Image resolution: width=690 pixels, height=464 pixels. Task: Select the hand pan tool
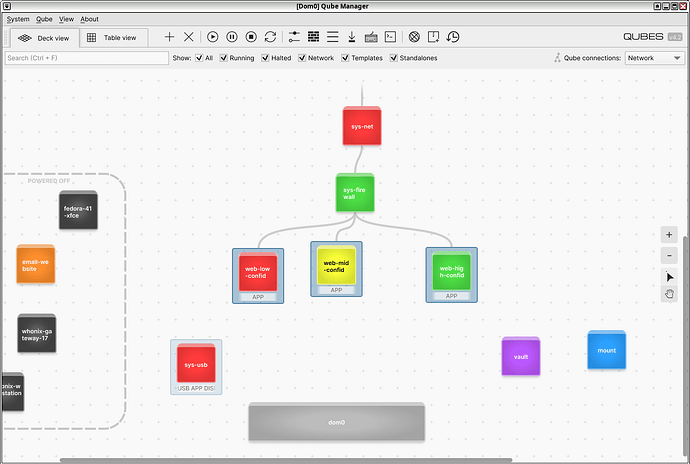pyautogui.click(x=669, y=294)
